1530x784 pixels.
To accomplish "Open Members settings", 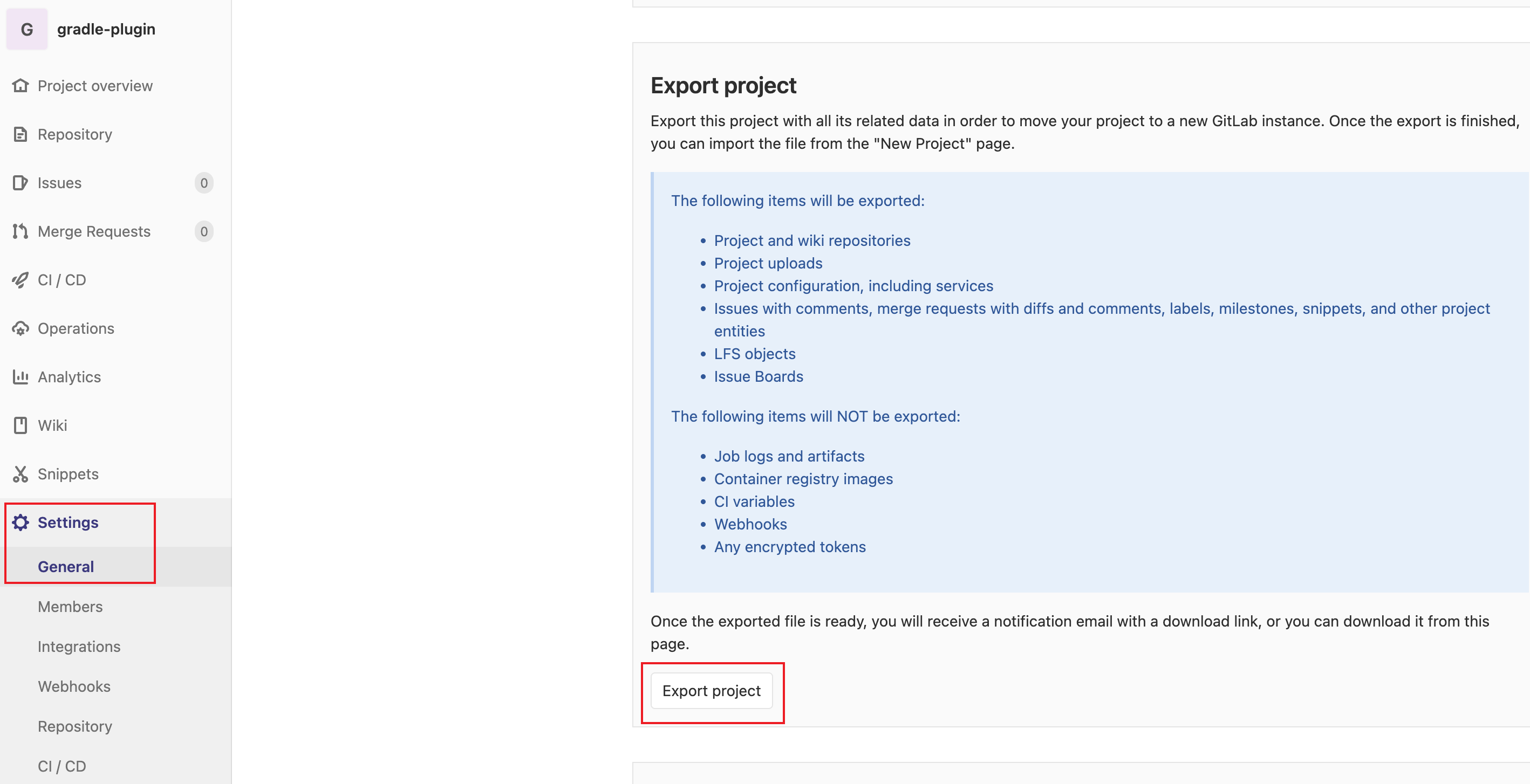I will coord(70,607).
